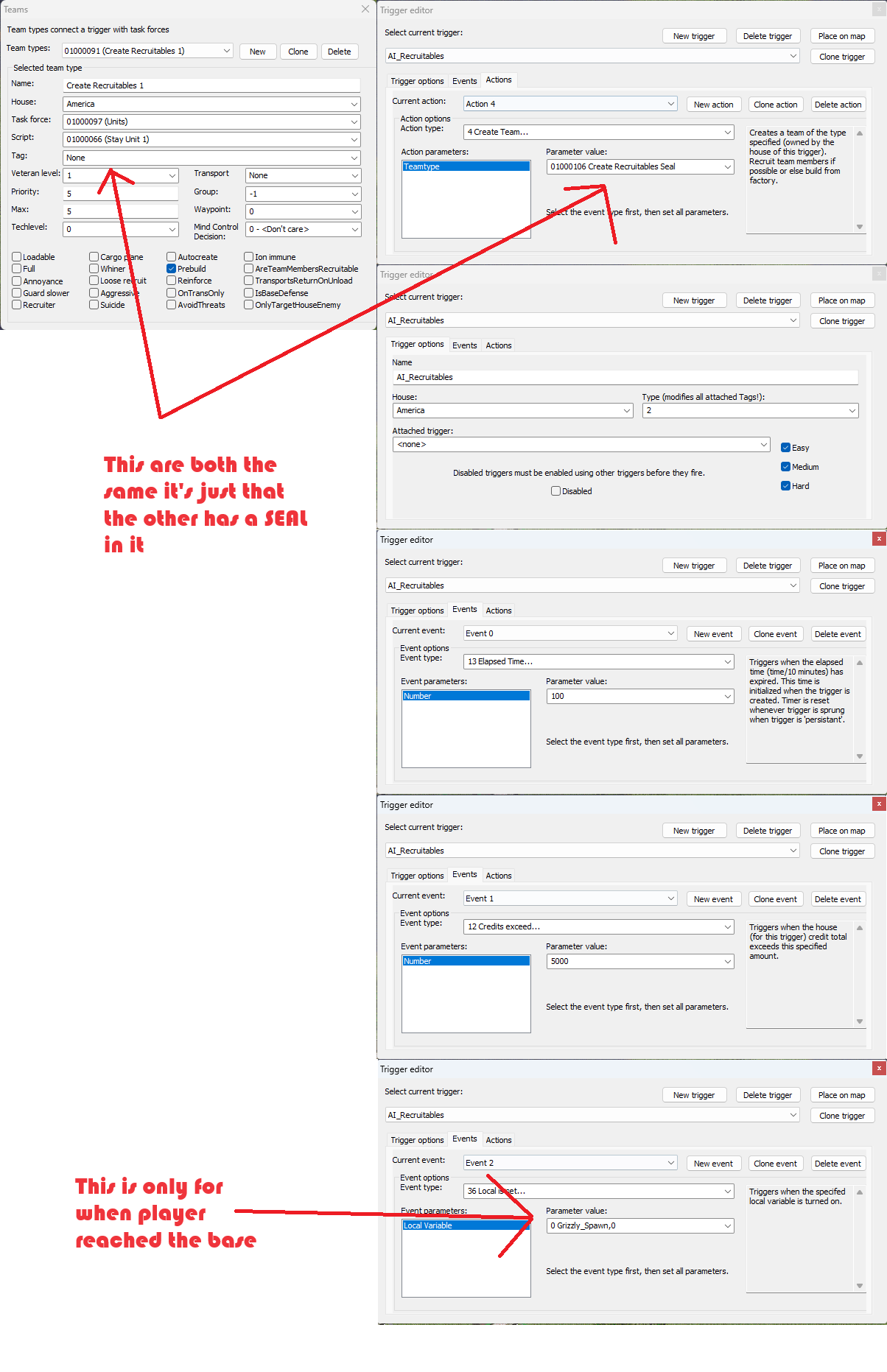Close the Trigger editor showing Event 2
This screenshot has height=1372, width=887.
(x=878, y=1068)
